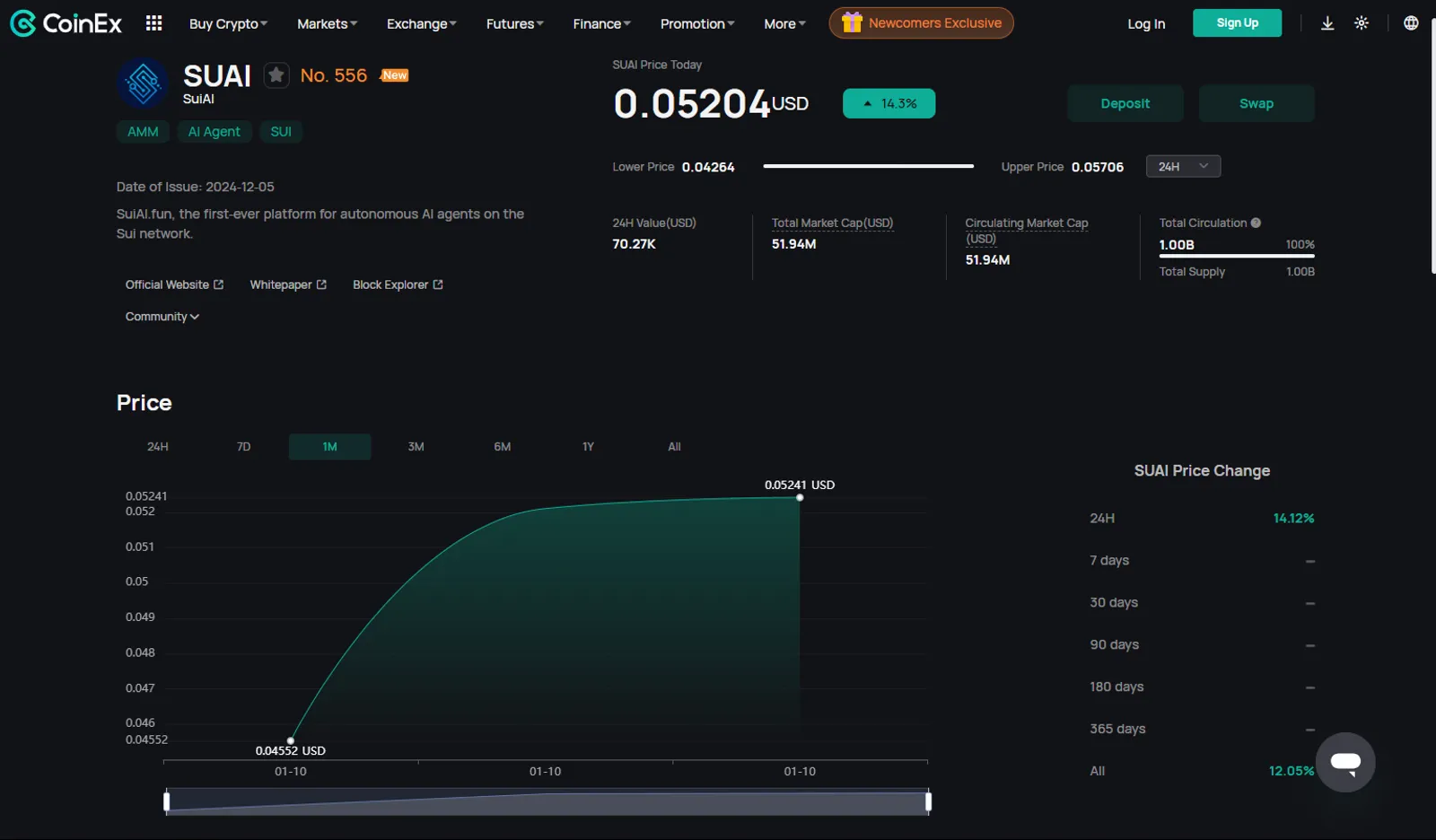Click Total Circulation info icon
This screenshot has height=840, width=1436.
click(1256, 223)
